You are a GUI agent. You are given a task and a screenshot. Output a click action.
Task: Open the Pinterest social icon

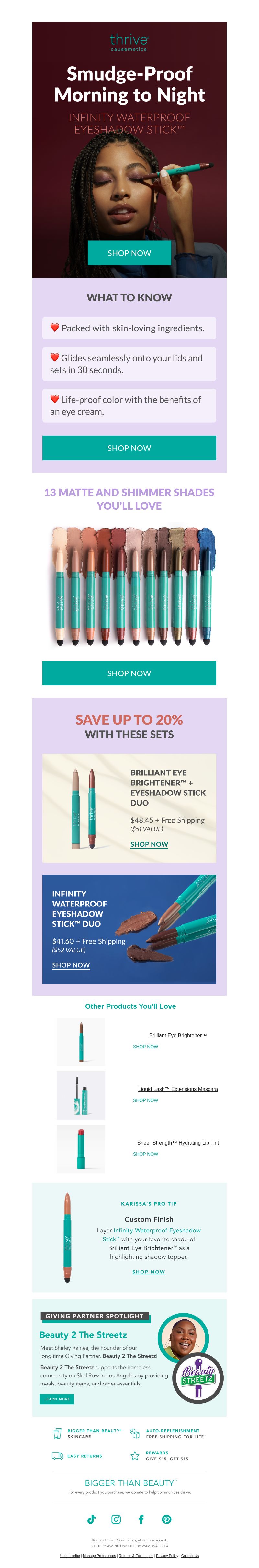pyautogui.click(x=166, y=1519)
